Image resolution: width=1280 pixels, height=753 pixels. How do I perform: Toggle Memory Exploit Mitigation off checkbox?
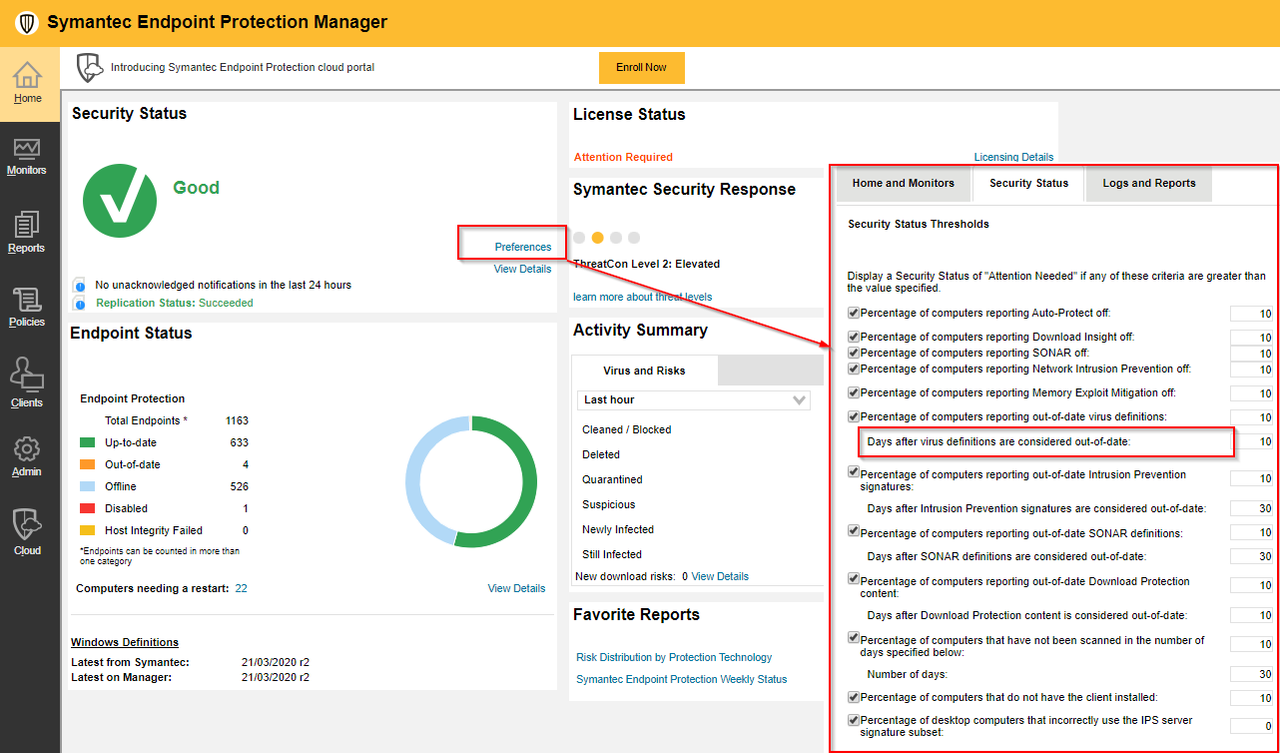click(853, 393)
